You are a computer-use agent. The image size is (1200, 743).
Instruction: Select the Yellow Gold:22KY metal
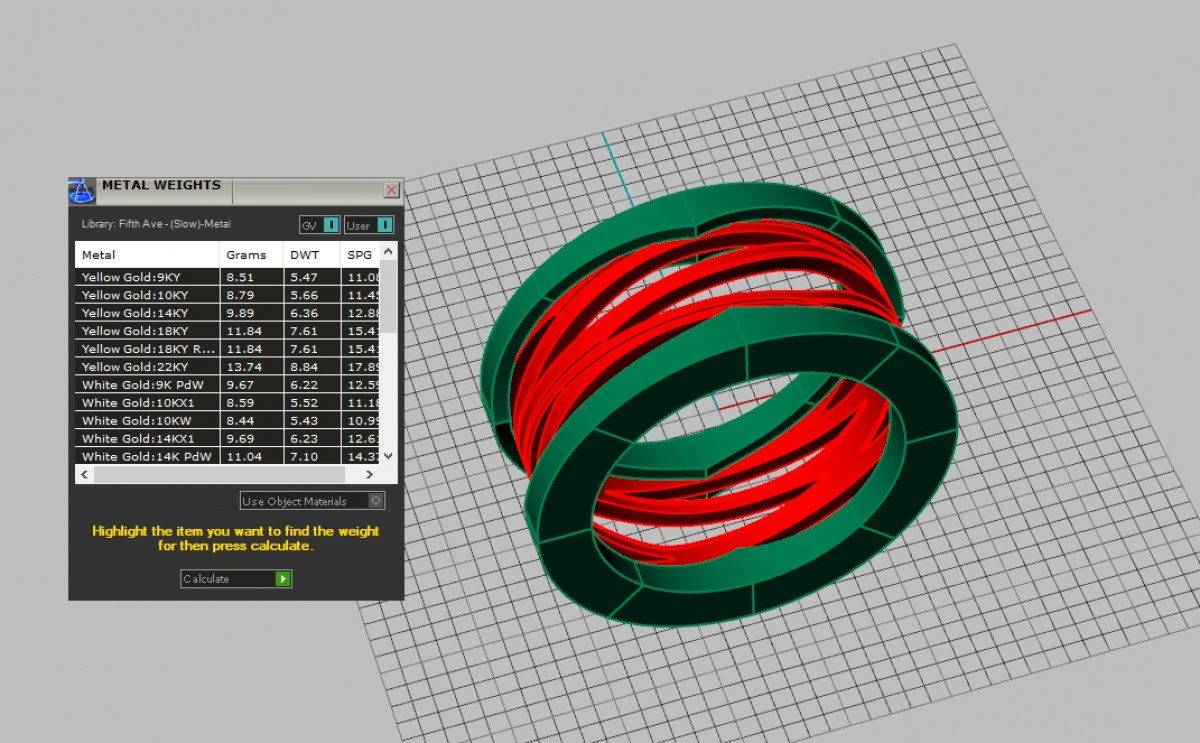[146, 367]
